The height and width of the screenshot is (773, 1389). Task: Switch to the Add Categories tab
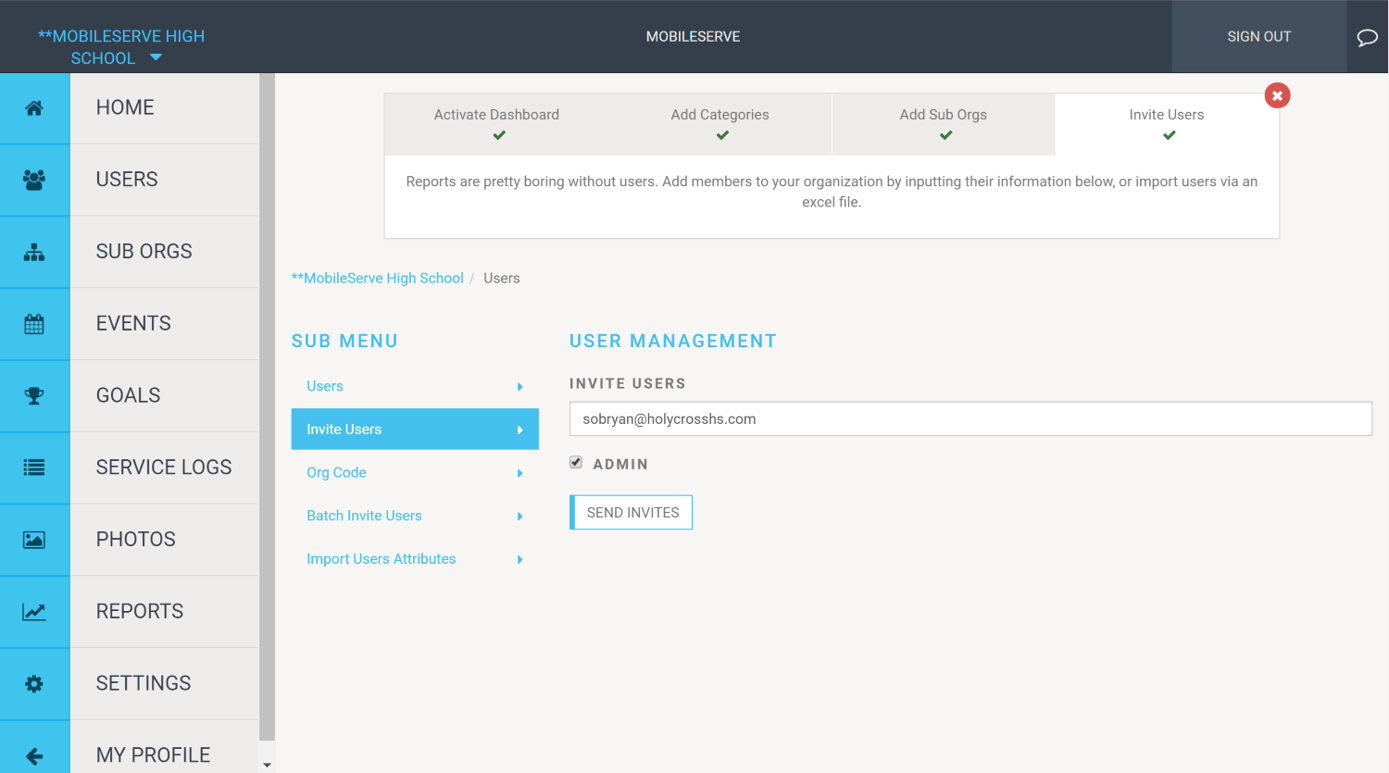[x=720, y=124]
